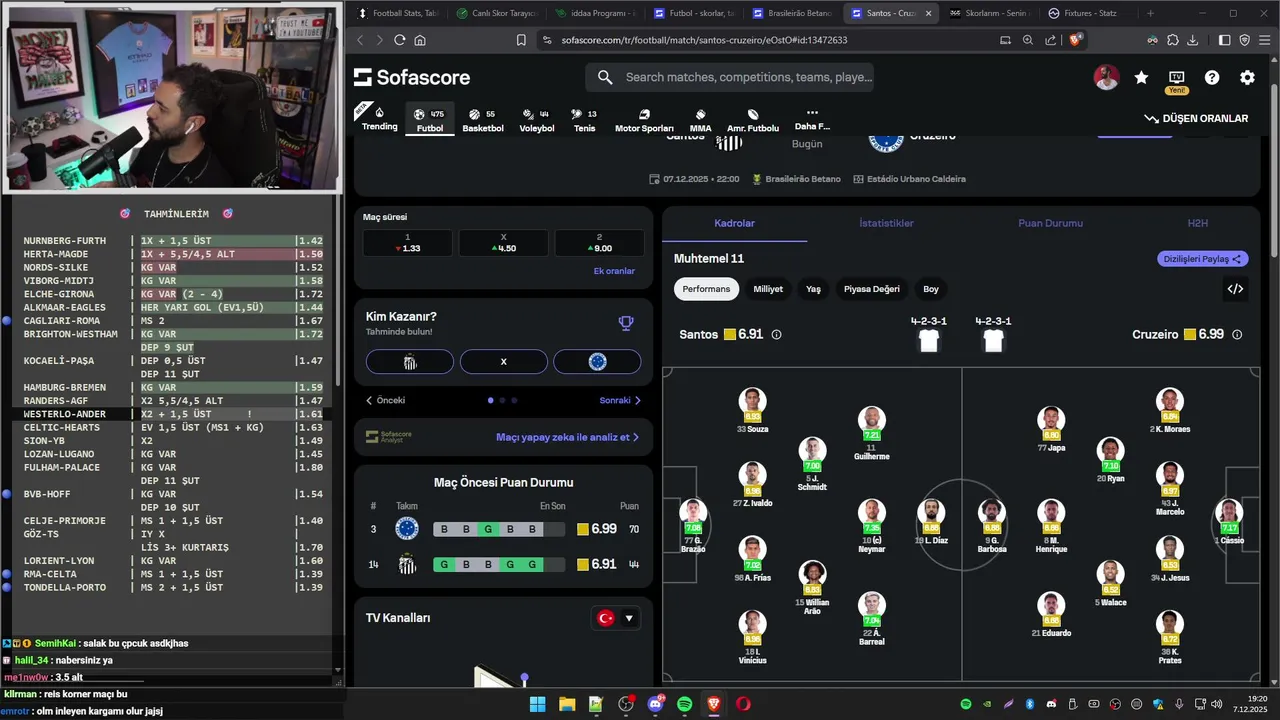Open the Windows Start menu

point(537,704)
